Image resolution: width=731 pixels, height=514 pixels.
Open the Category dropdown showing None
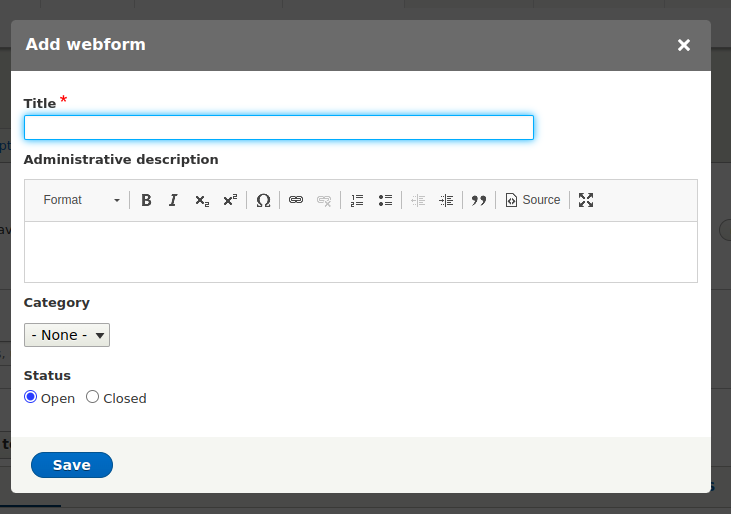67,335
